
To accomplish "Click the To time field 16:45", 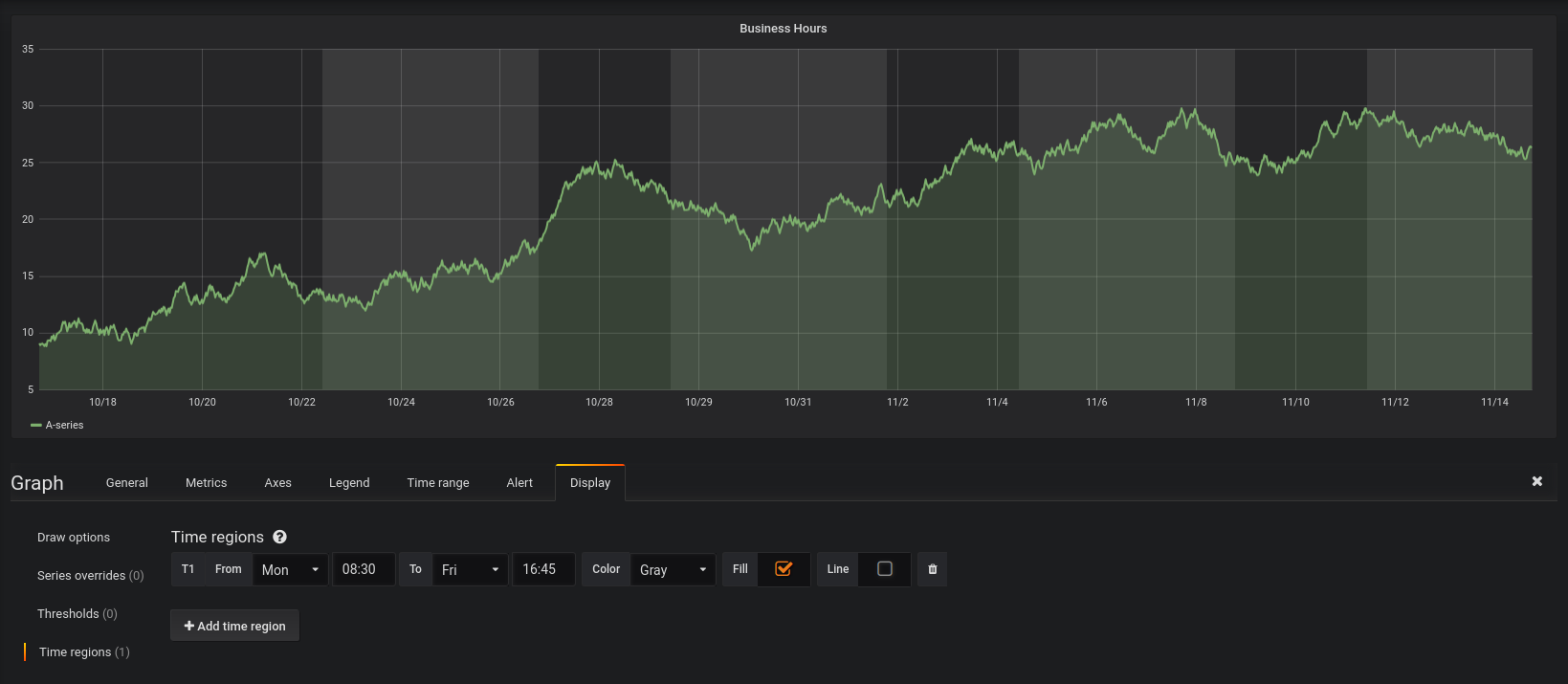I will [x=542, y=569].
